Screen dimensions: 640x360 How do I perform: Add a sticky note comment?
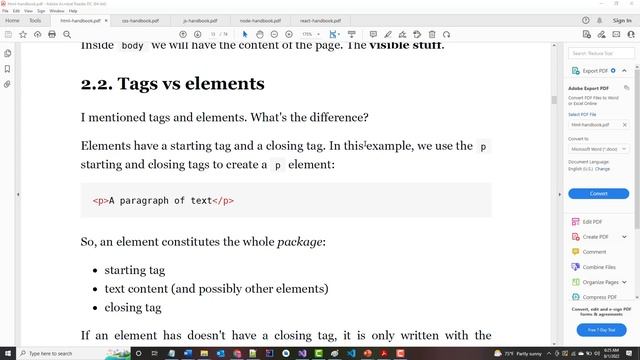pos(373,35)
